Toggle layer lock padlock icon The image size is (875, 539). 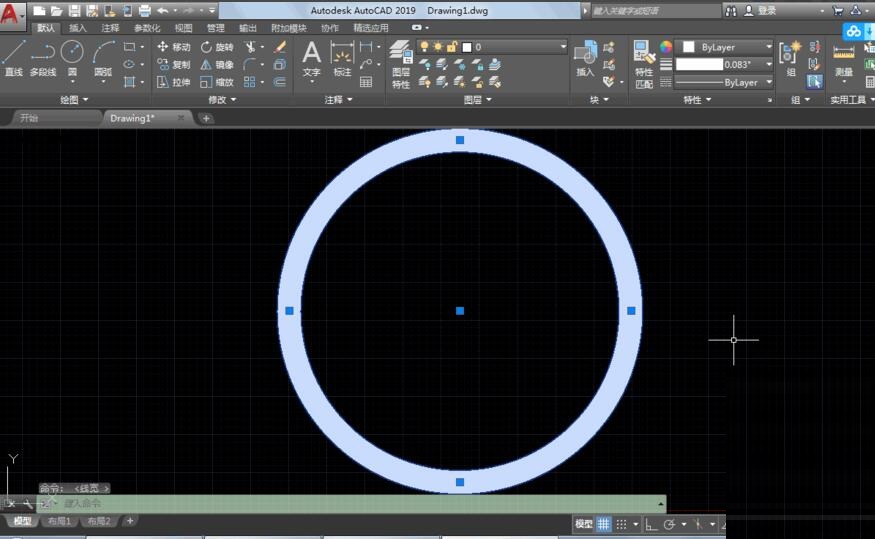tap(451, 47)
